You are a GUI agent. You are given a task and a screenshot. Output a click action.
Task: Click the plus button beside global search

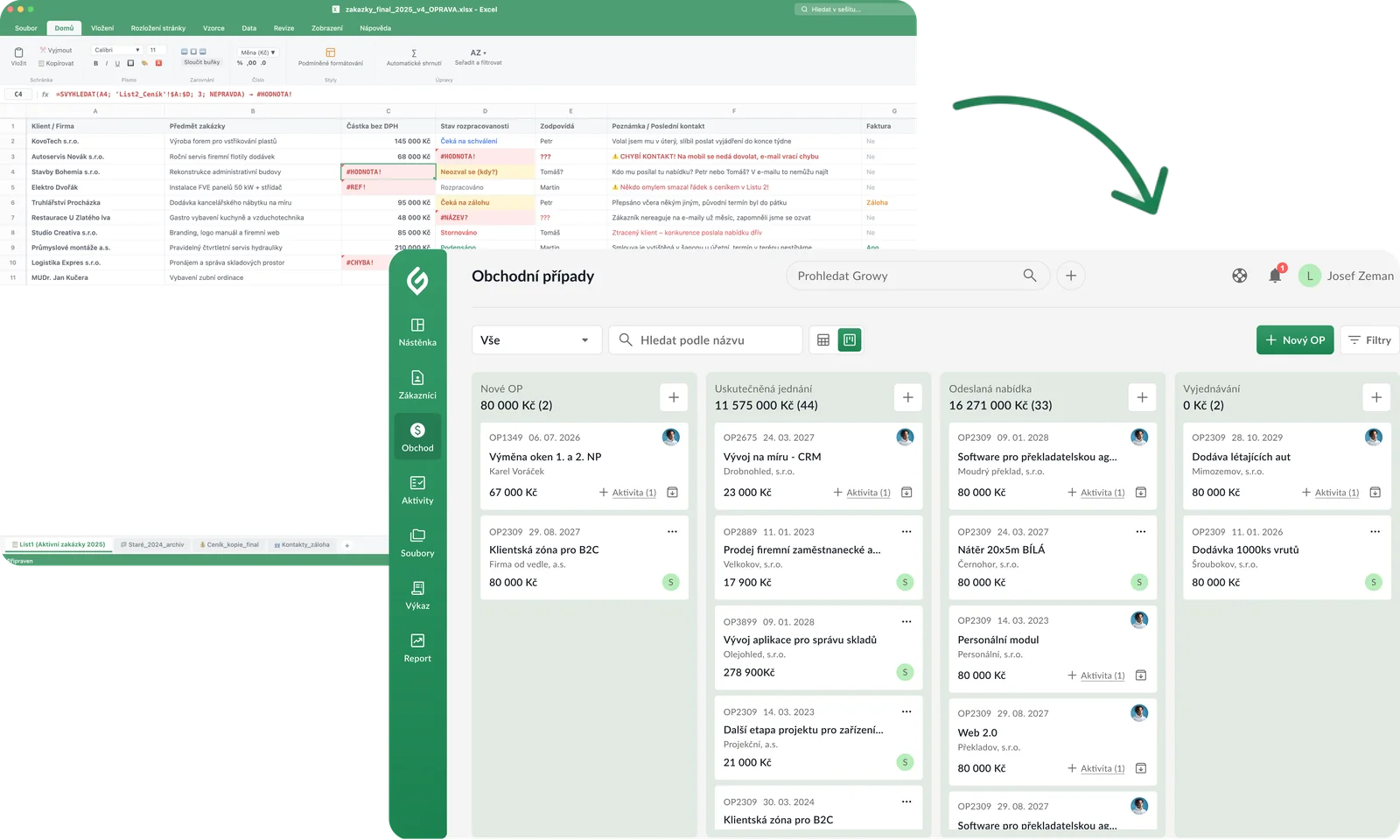pyautogui.click(x=1070, y=276)
